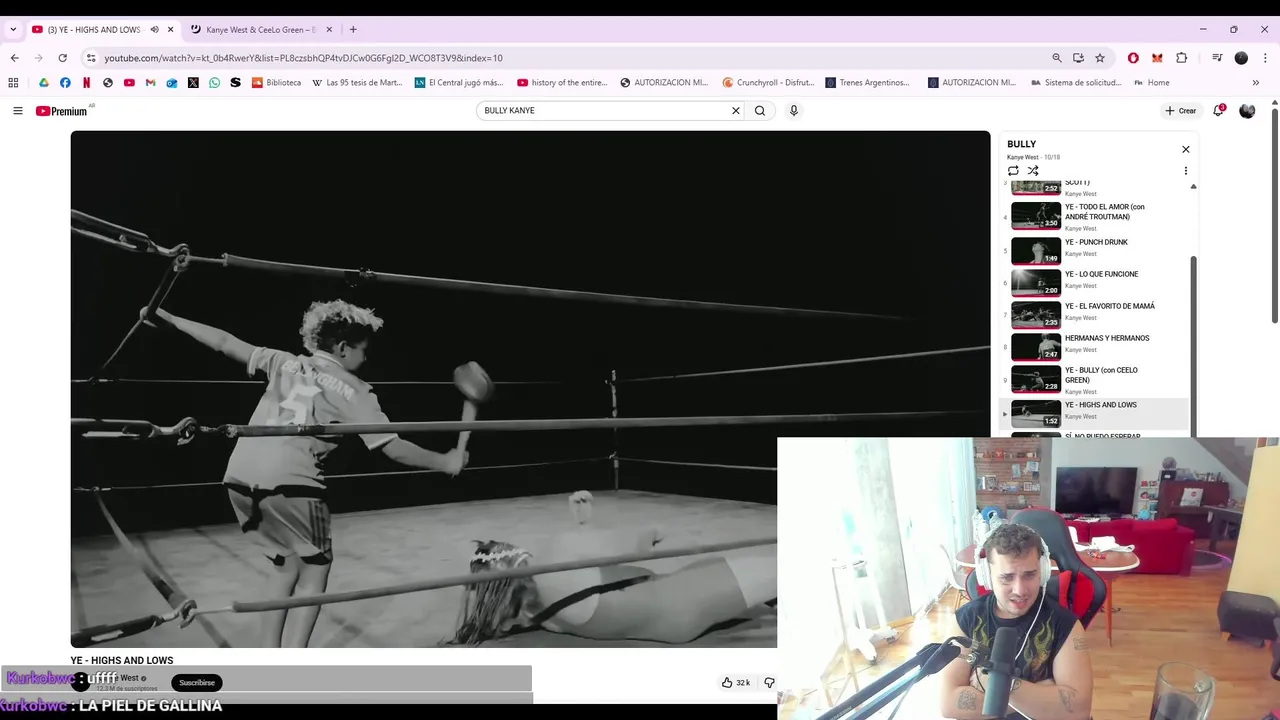Image resolution: width=1280 pixels, height=720 pixels.
Task: Bookmark this page with the star icon
Action: pyautogui.click(x=1100, y=58)
